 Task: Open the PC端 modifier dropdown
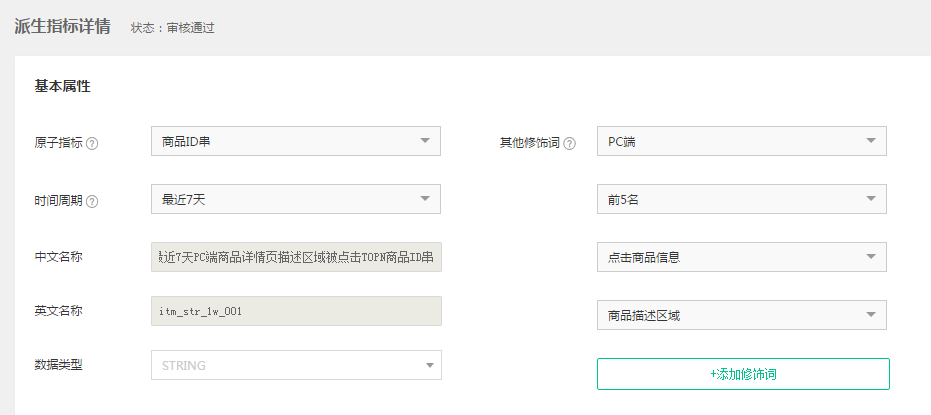click(741, 141)
